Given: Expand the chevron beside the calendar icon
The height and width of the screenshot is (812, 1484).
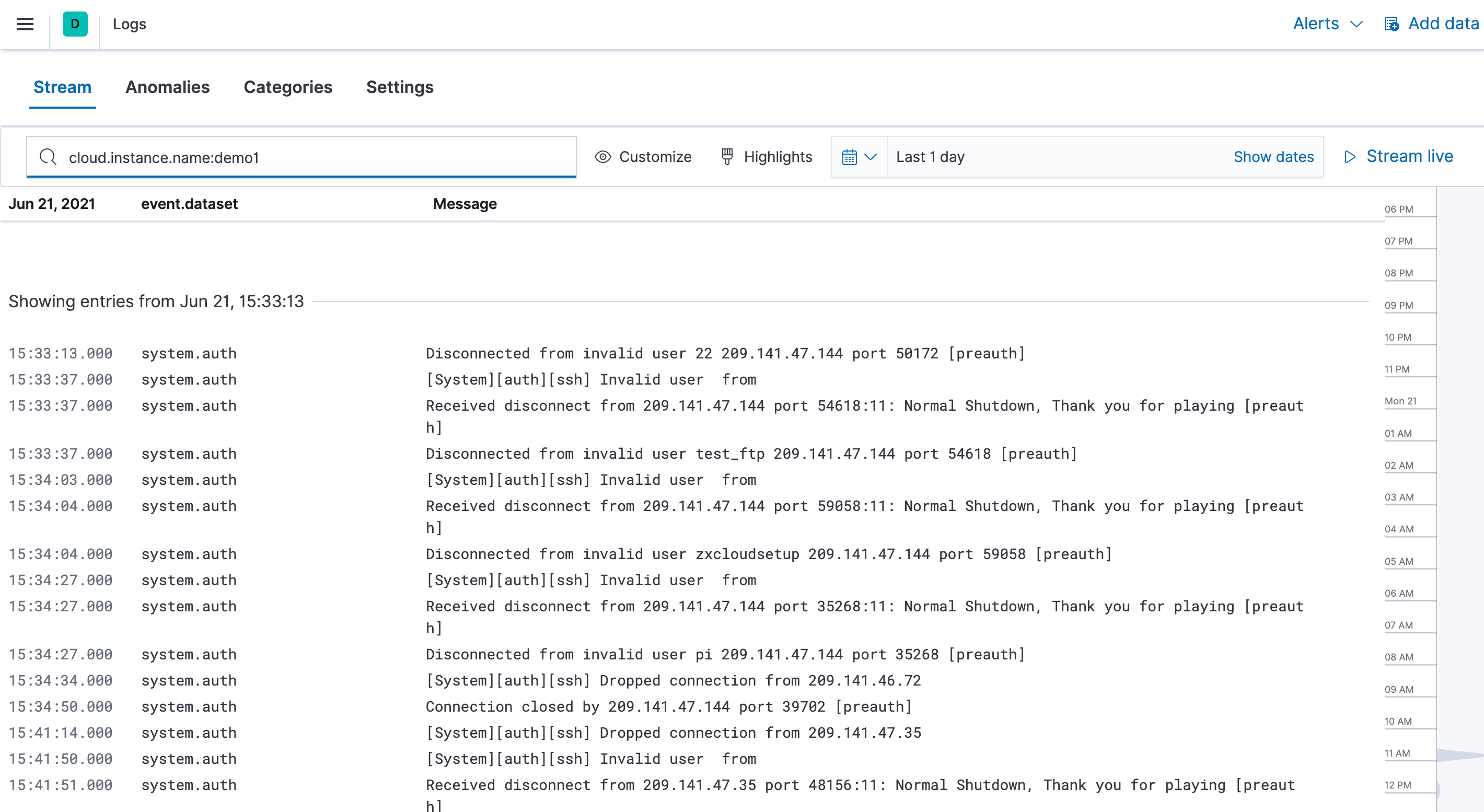Looking at the screenshot, I should tap(871, 157).
